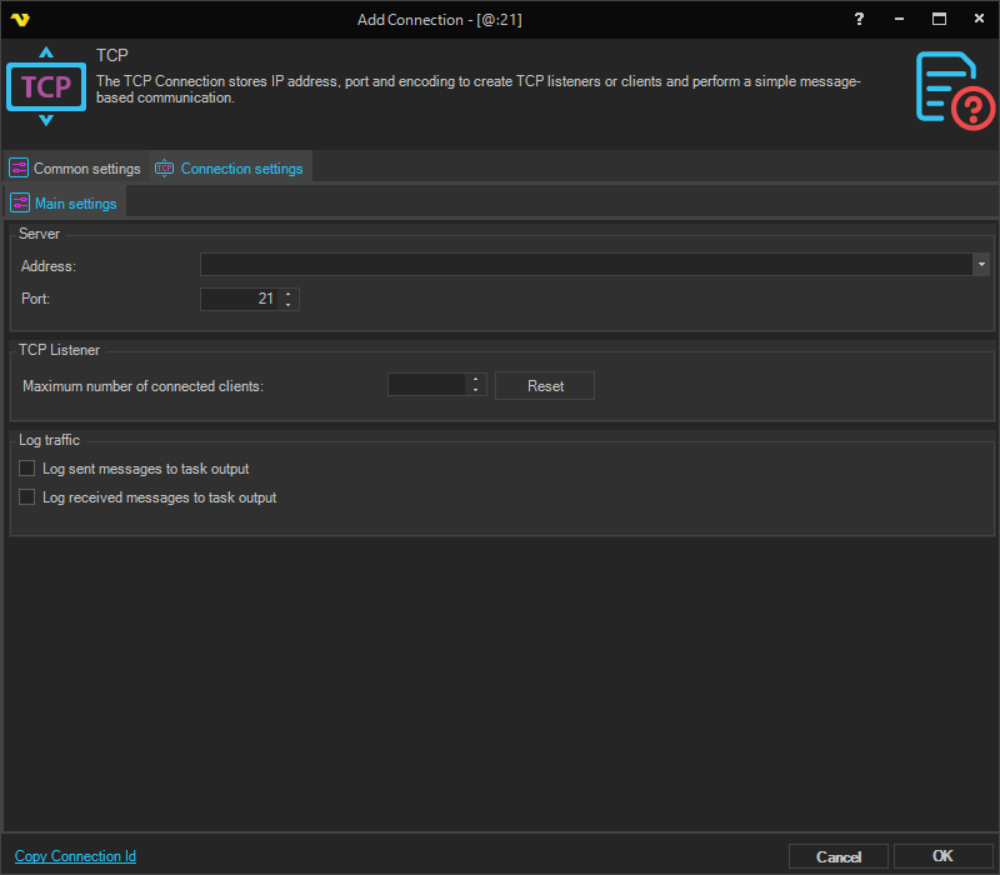Click the Connection settings TCP tab icon
Screen dimensions: 1000x875
point(165,168)
